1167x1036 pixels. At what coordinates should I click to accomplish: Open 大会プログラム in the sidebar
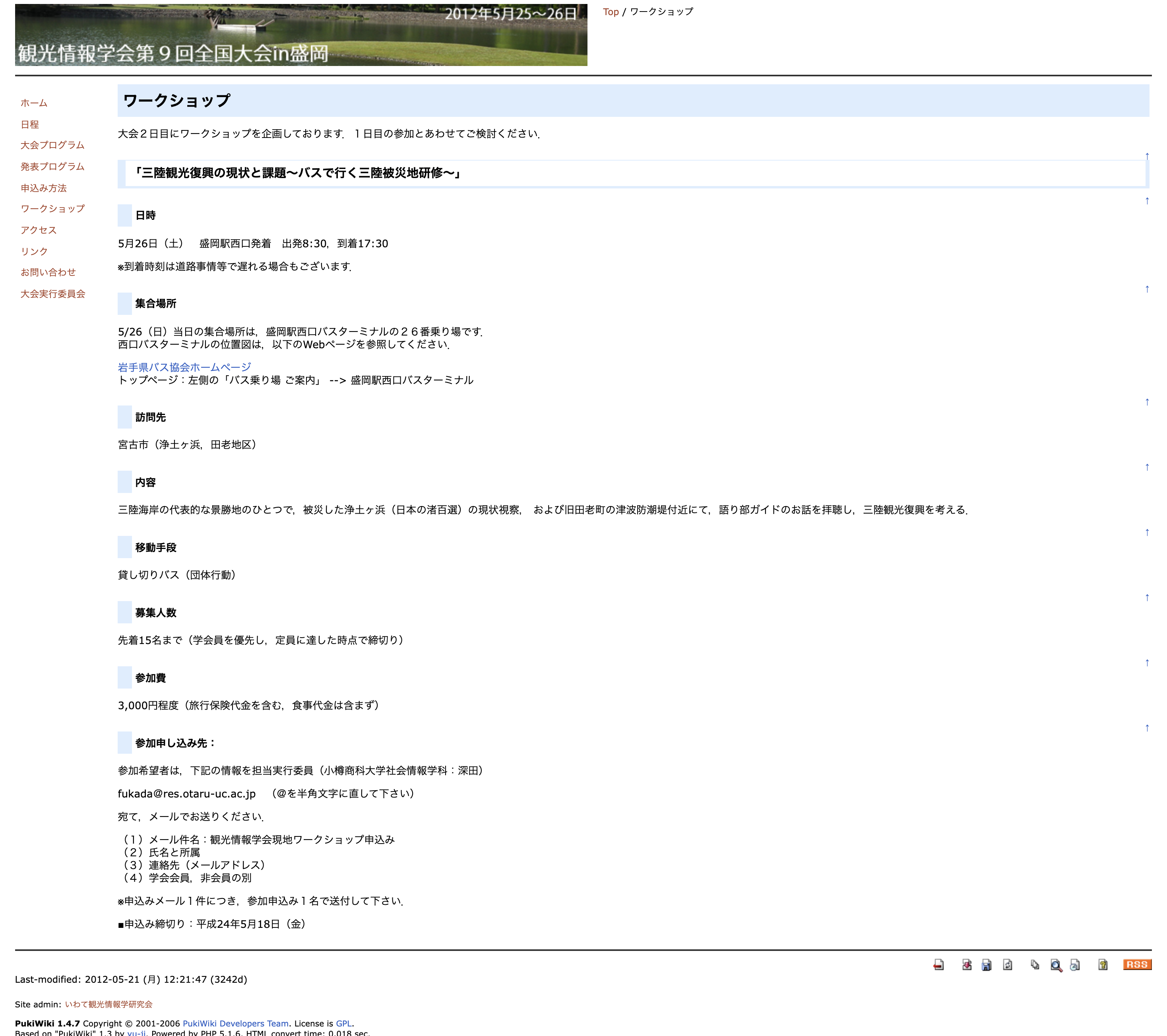52,145
